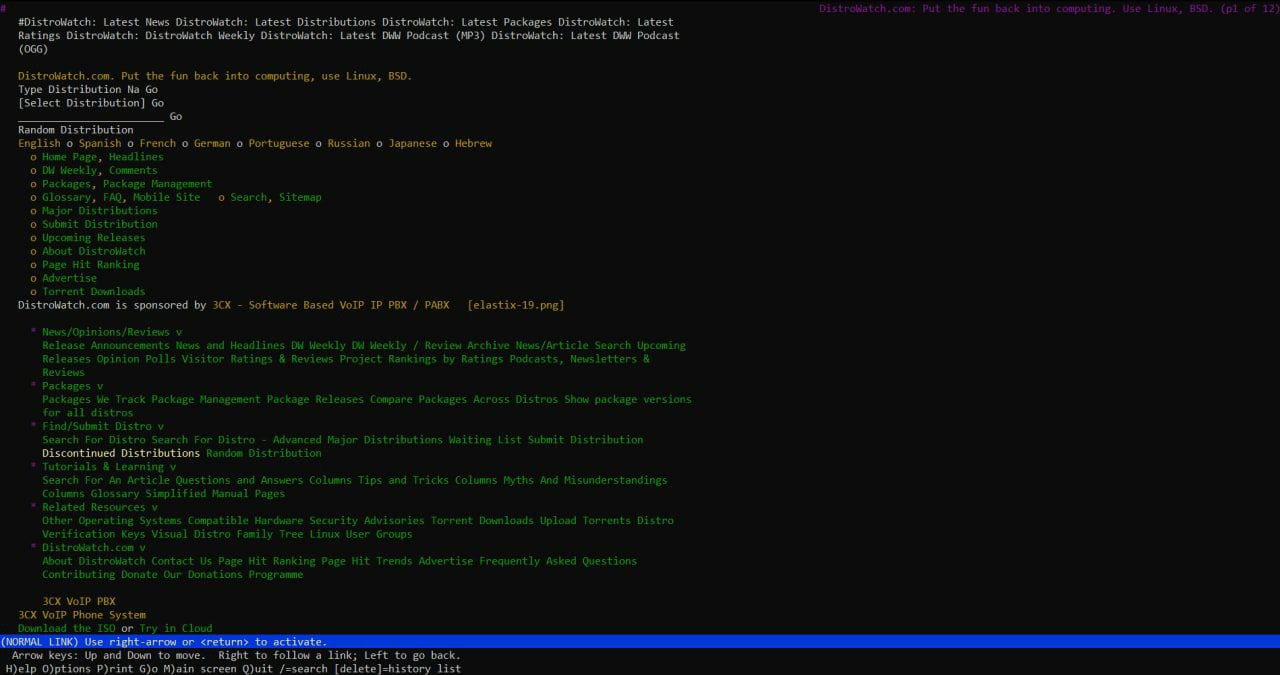
Task: Select the highlighted Discontinued Distributions link
Action: pyautogui.click(x=121, y=453)
